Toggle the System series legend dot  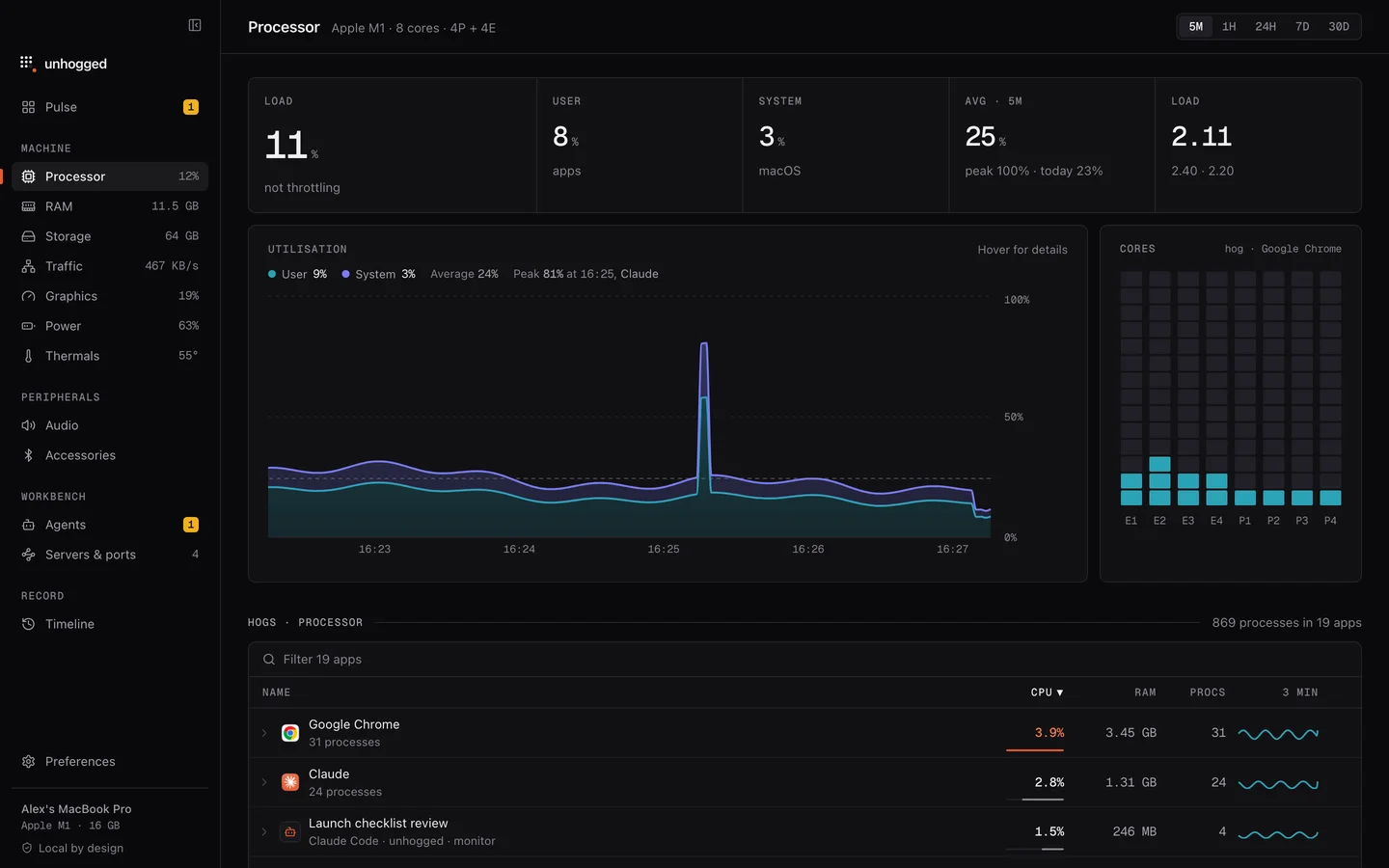(x=345, y=274)
